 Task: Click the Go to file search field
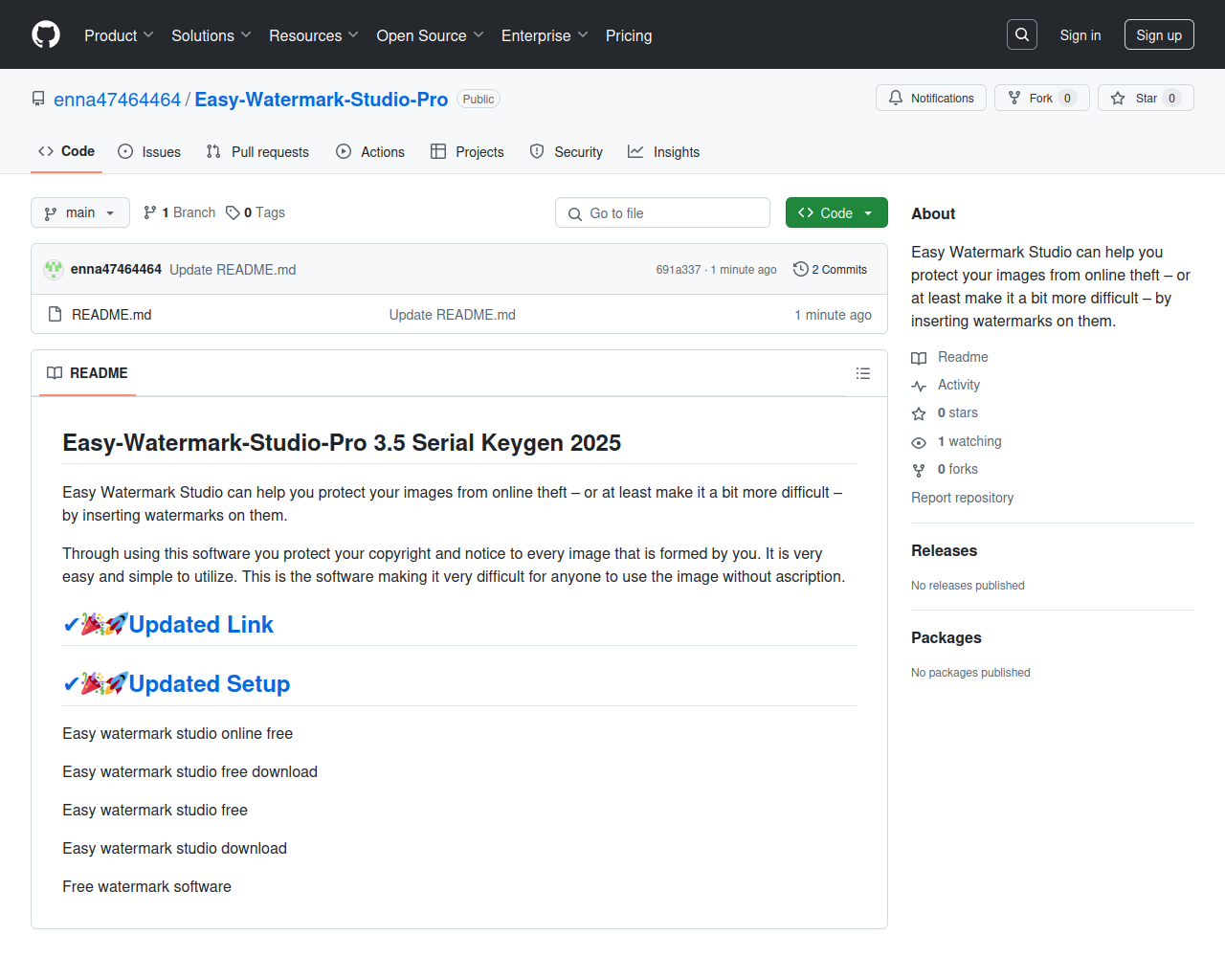pyautogui.click(x=662, y=212)
